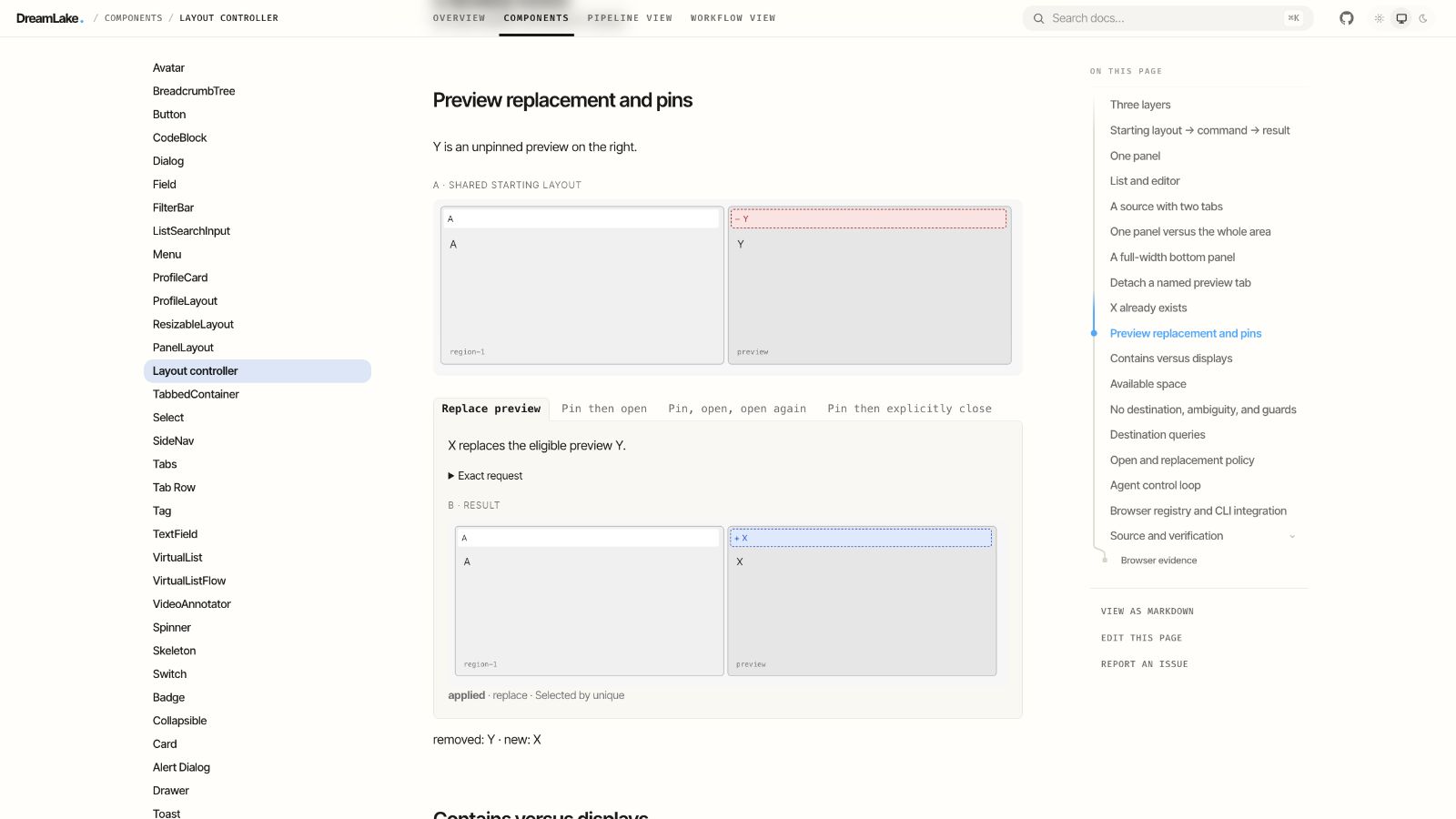
Task: Open the Replace preview tab
Action: 491,409
